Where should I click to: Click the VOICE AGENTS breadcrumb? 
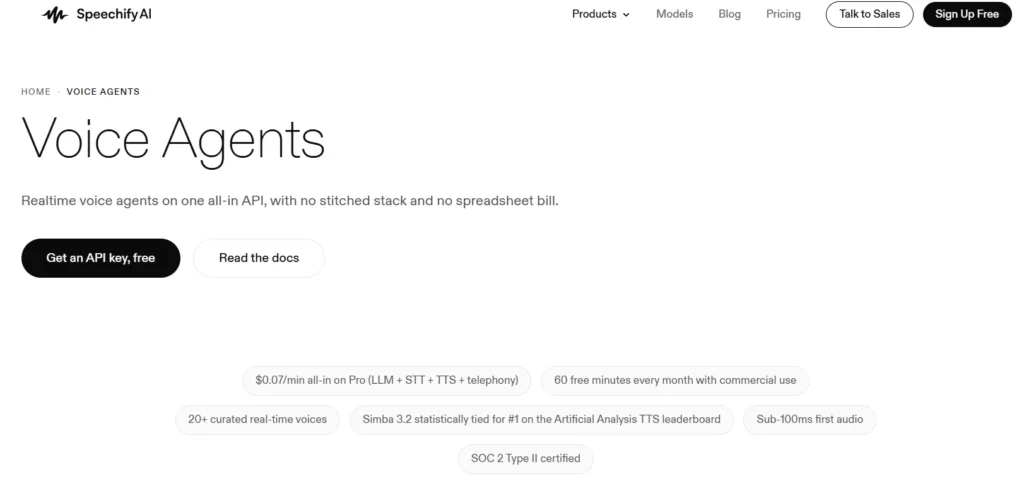pos(103,91)
